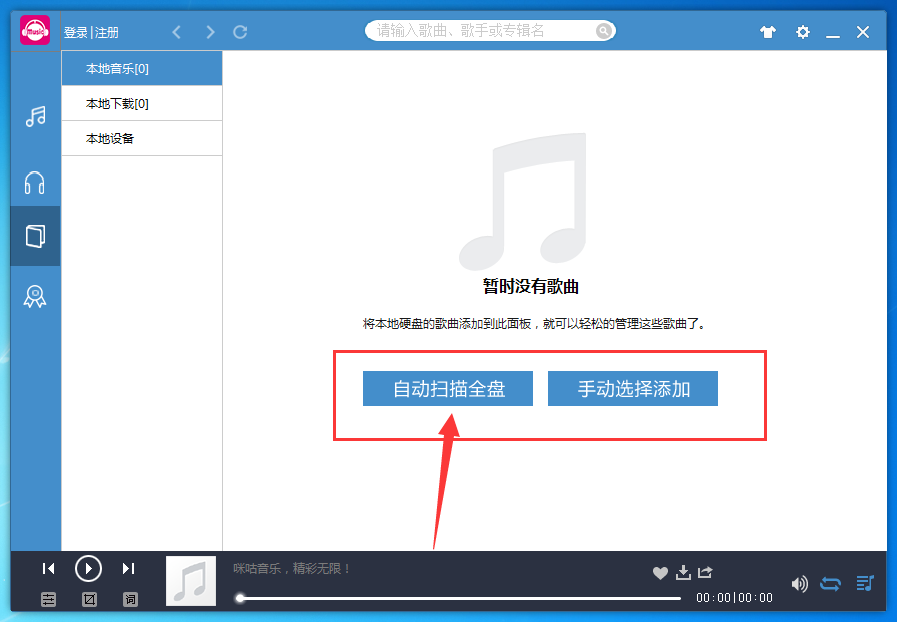Viewport: 897px width, 622px height.
Task: Click the badge icon at sidebar bottom
Action: tap(34, 296)
